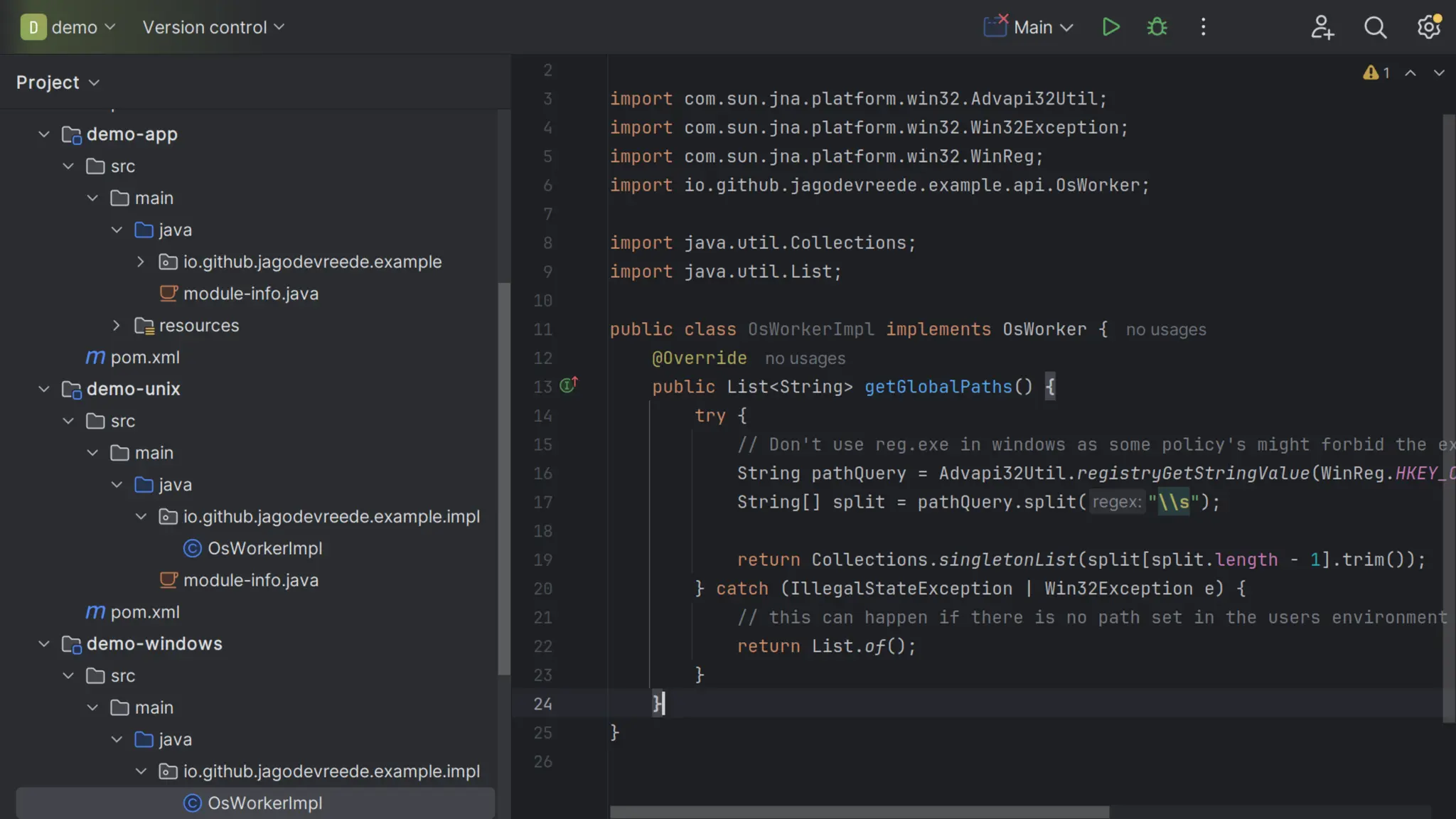
Task: Click the implements-method gutter icon on line 13
Action: coord(568,385)
